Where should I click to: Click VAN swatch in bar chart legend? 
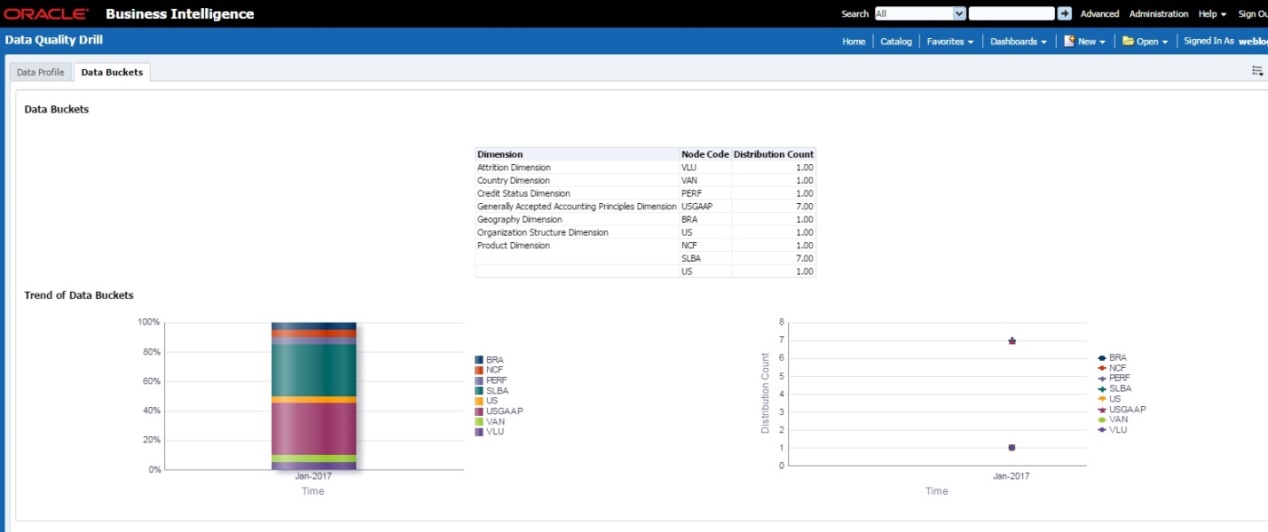tap(479, 421)
